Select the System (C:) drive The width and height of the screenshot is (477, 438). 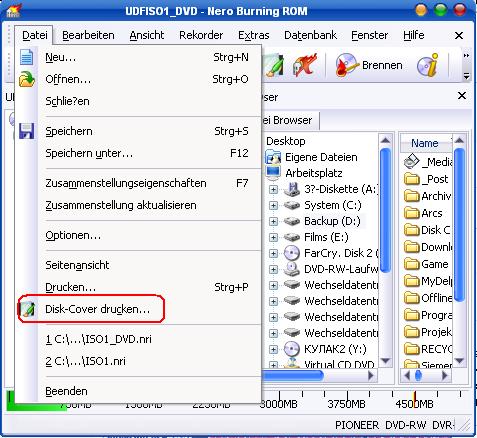[333, 205]
